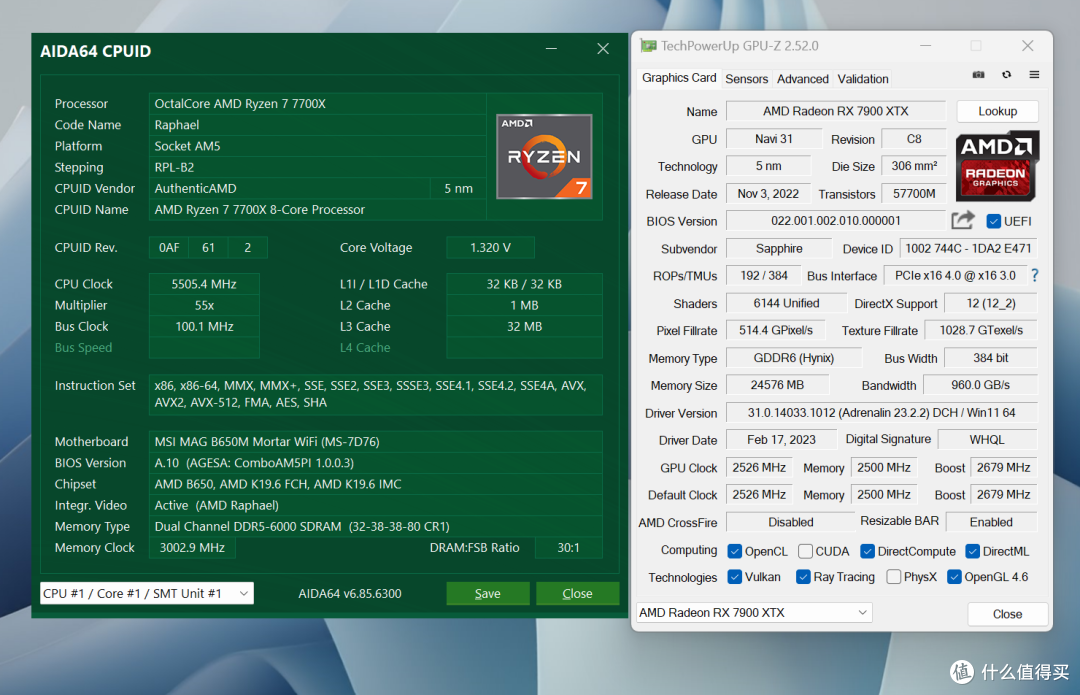The image size is (1080, 695).
Task: Toggle the UEFI checkbox
Action: (x=993, y=221)
